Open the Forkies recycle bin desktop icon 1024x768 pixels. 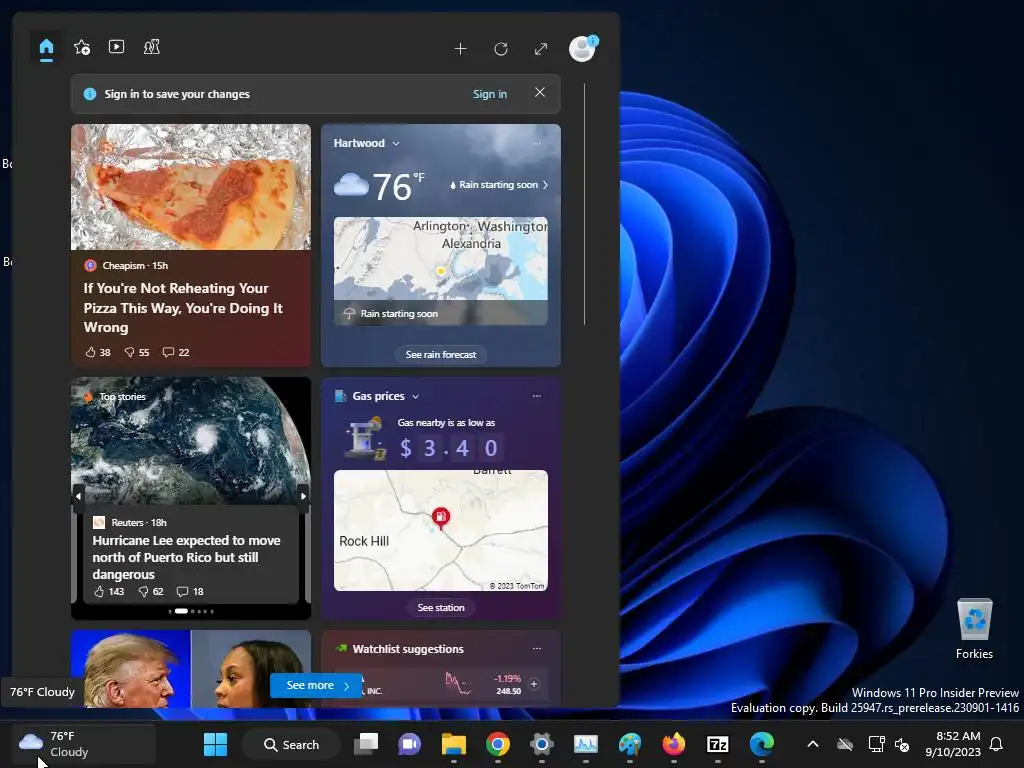coord(974,629)
